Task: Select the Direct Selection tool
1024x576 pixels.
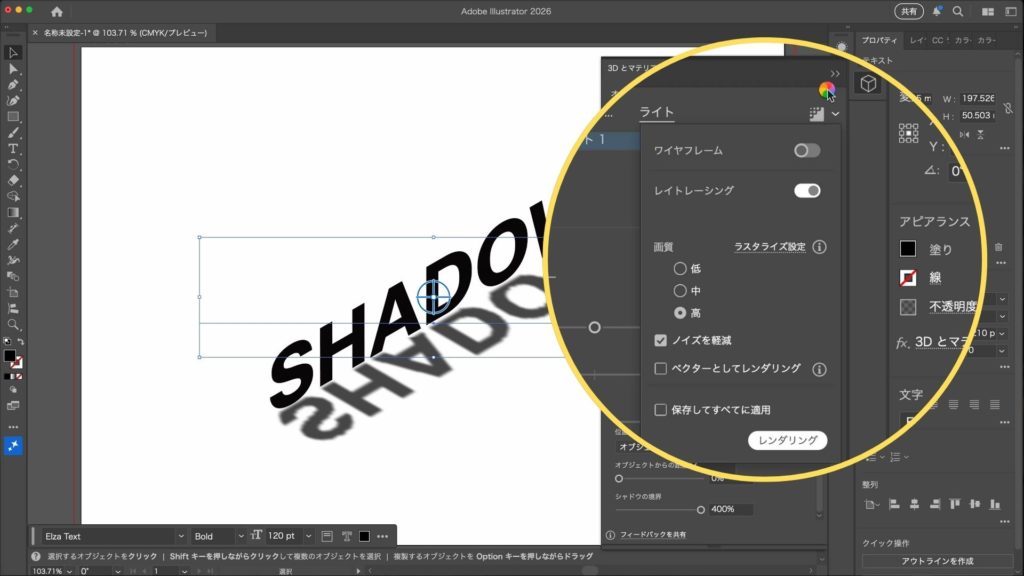Action: click(x=13, y=69)
